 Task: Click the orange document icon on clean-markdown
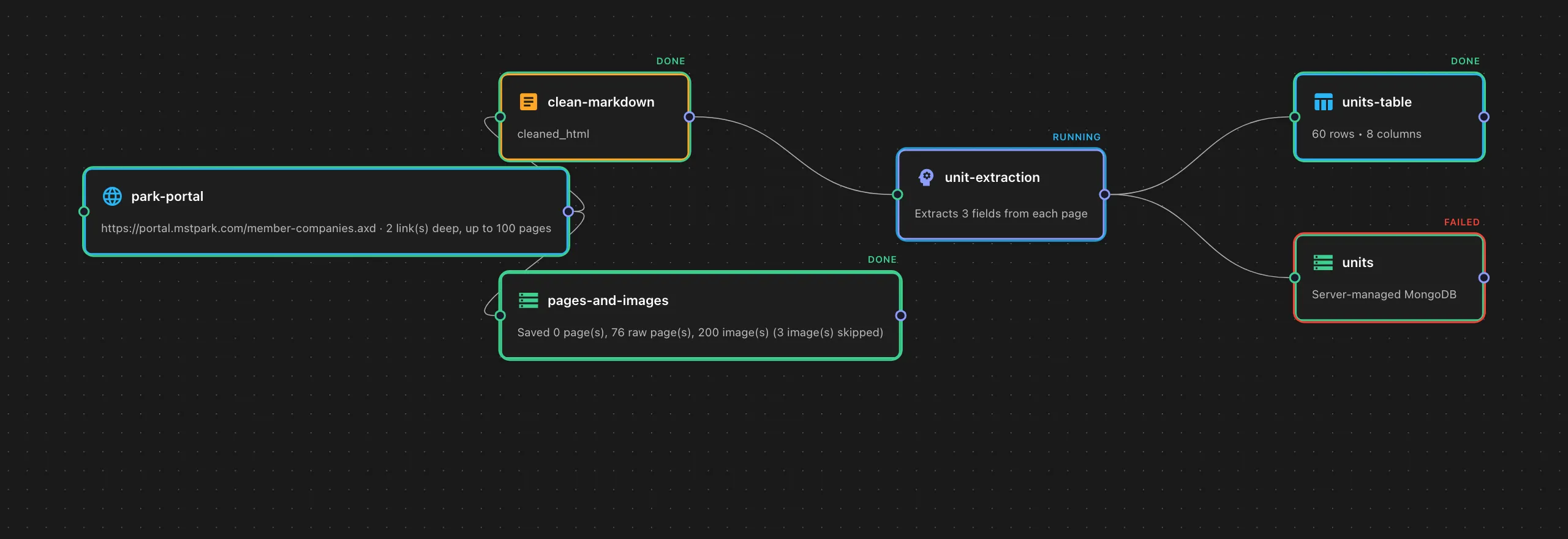528,102
